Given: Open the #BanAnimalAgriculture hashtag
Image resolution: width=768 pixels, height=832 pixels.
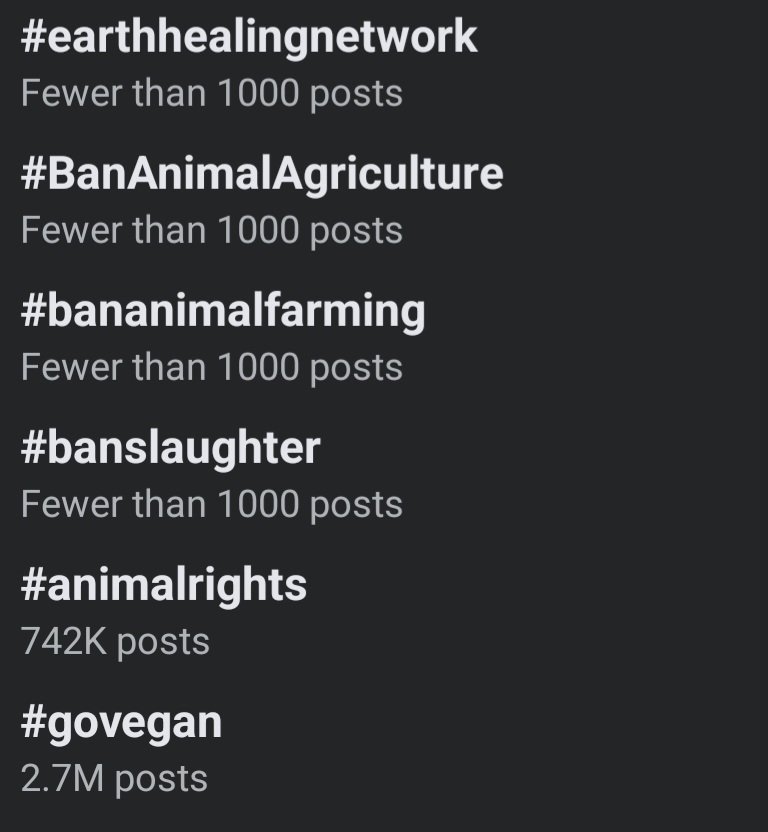Looking at the screenshot, I should coord(262,174).
